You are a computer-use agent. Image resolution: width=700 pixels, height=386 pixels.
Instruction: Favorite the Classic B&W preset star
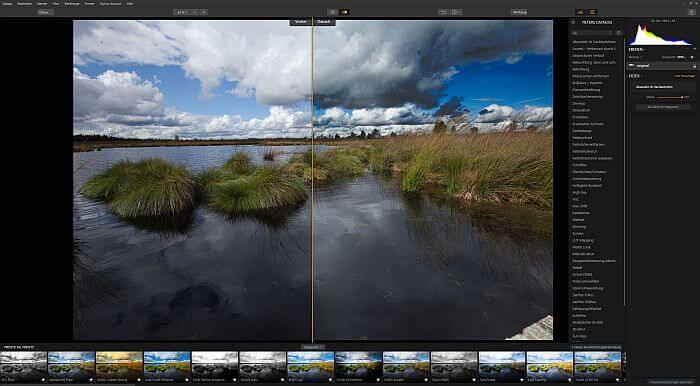[x=474, y=380]
